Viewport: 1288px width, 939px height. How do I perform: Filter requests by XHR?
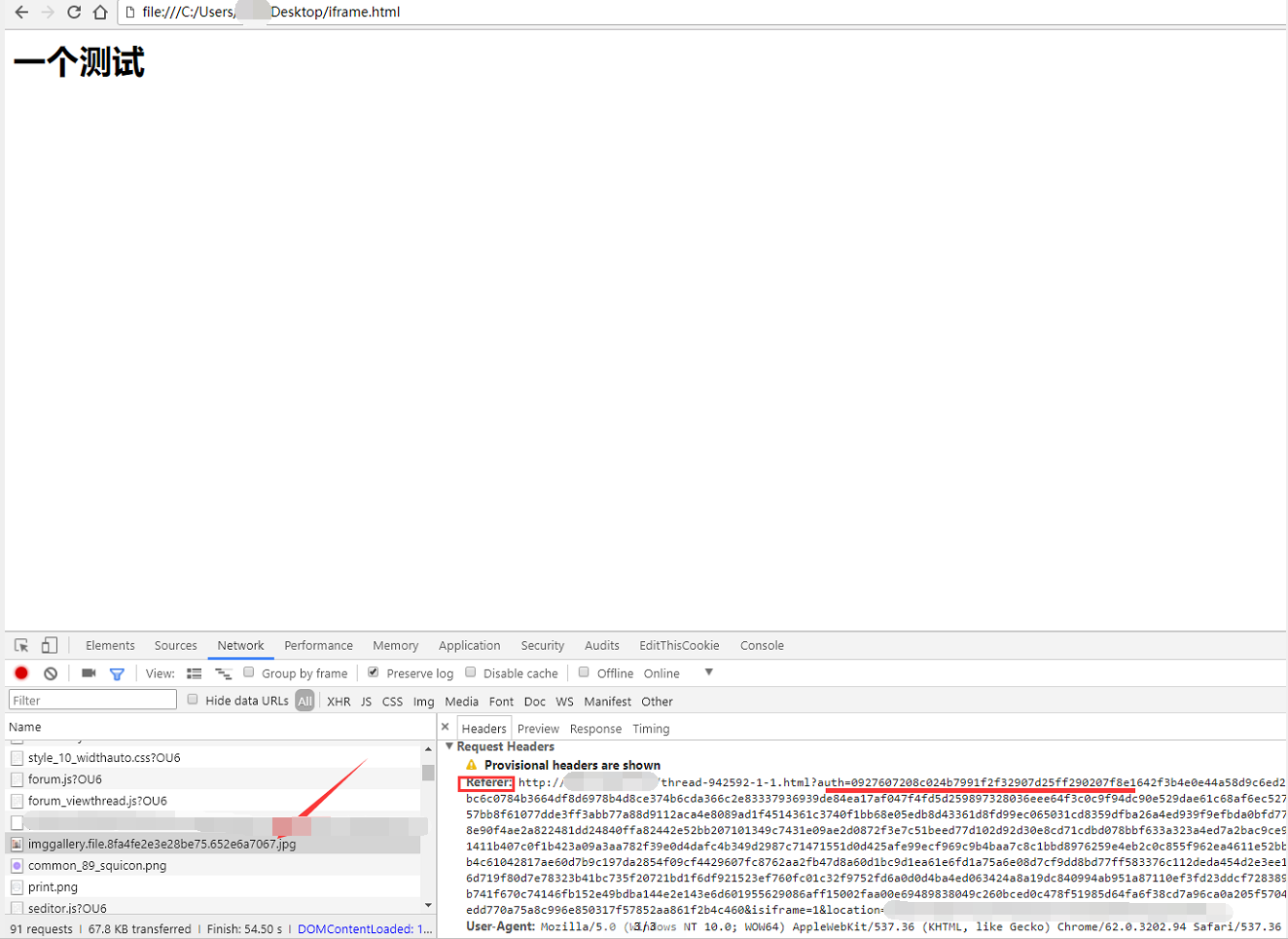click(339, 702)
